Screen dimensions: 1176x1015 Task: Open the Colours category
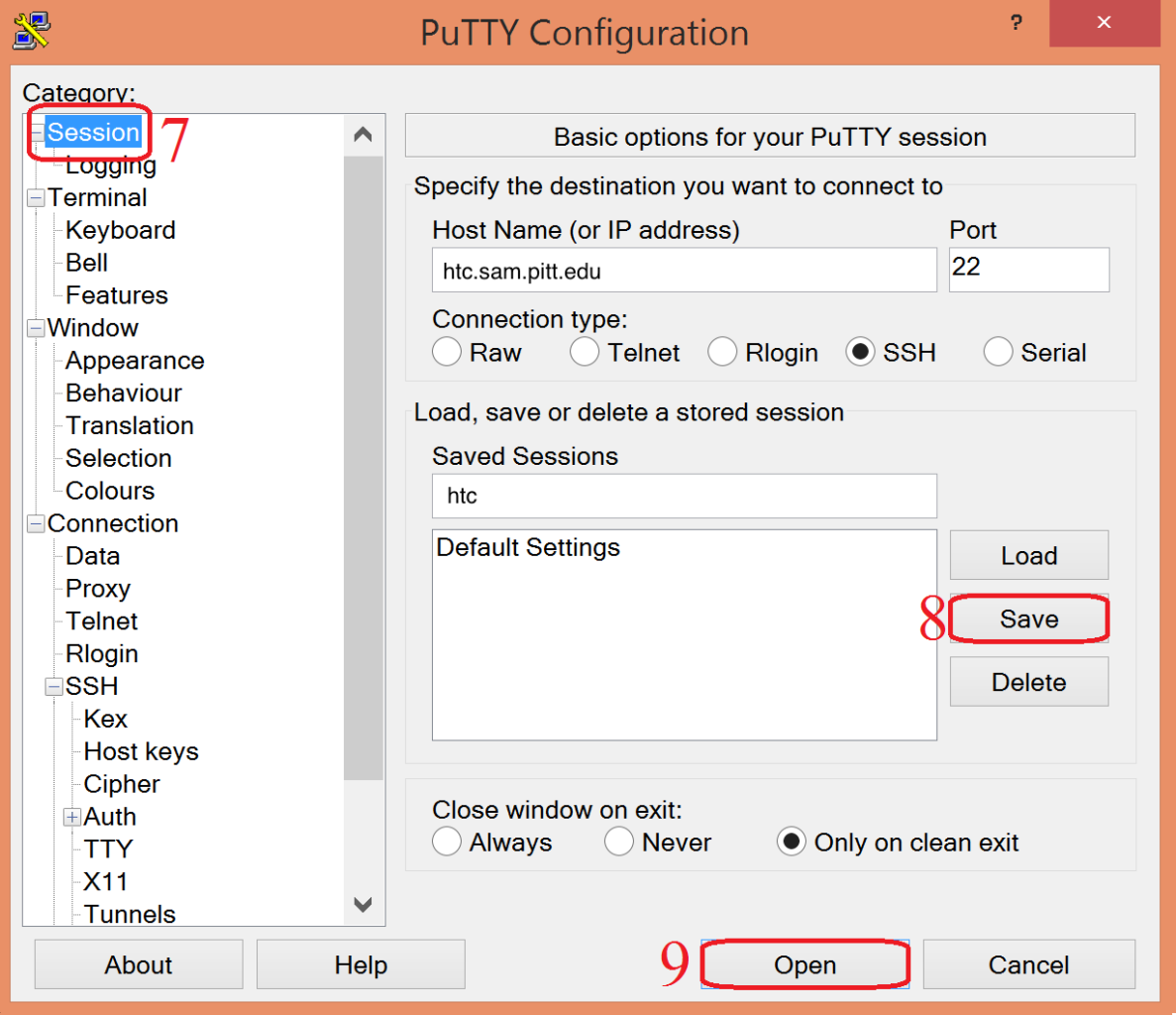click(x=110, y=491)
